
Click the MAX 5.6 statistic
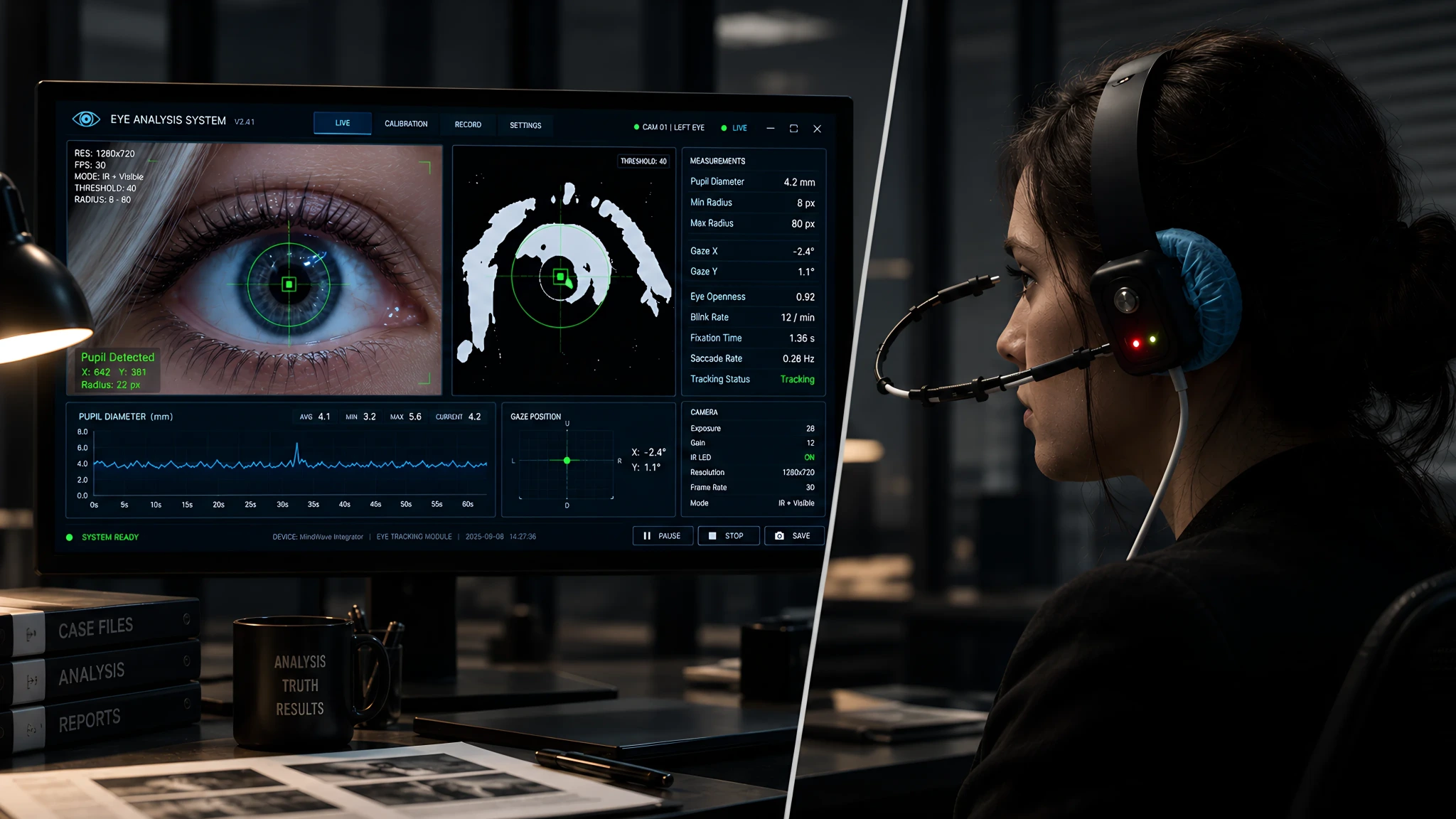tap(406, 417)
